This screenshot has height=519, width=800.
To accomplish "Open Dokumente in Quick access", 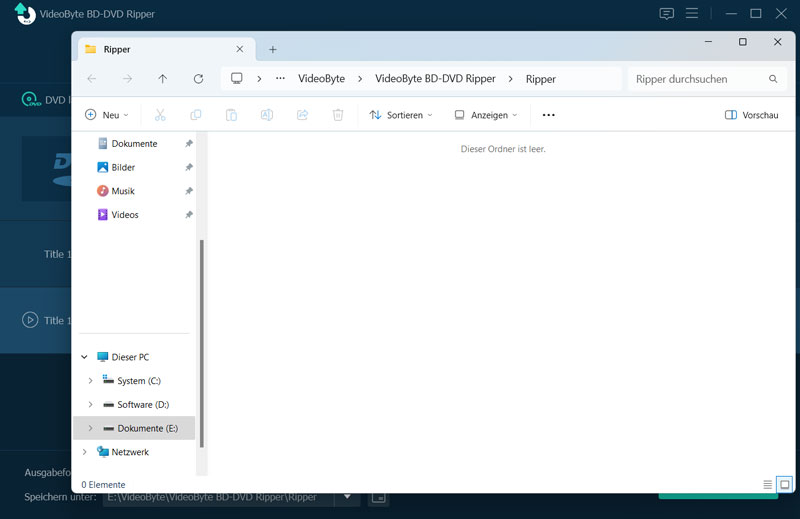I will (134, 143).
